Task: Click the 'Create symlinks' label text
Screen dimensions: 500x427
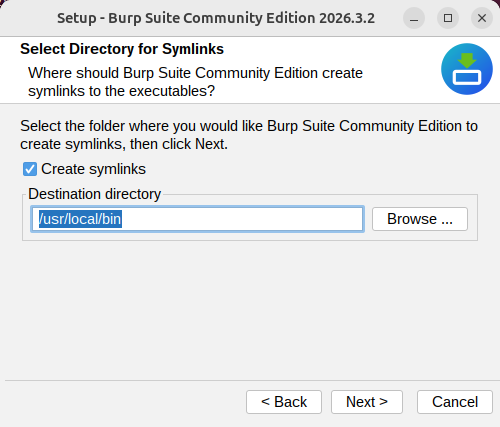Action: click(93, 169)
